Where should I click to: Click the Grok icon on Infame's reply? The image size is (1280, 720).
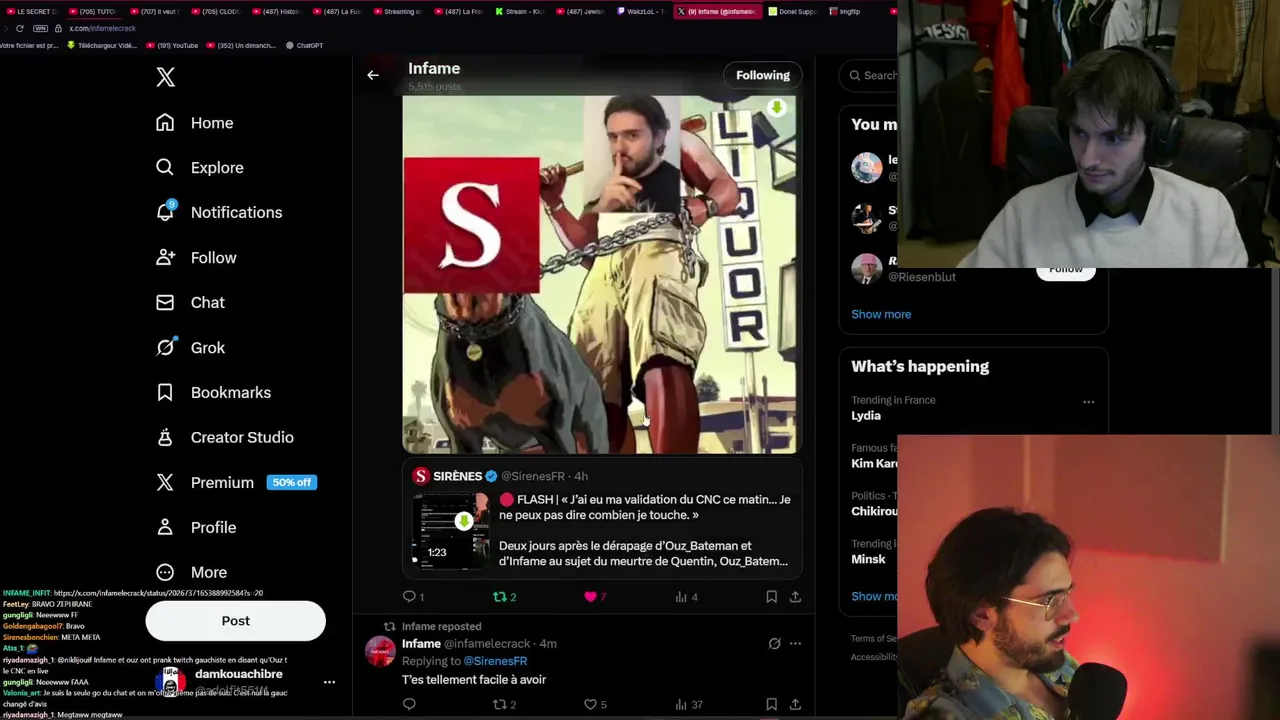tap(774, 644)
